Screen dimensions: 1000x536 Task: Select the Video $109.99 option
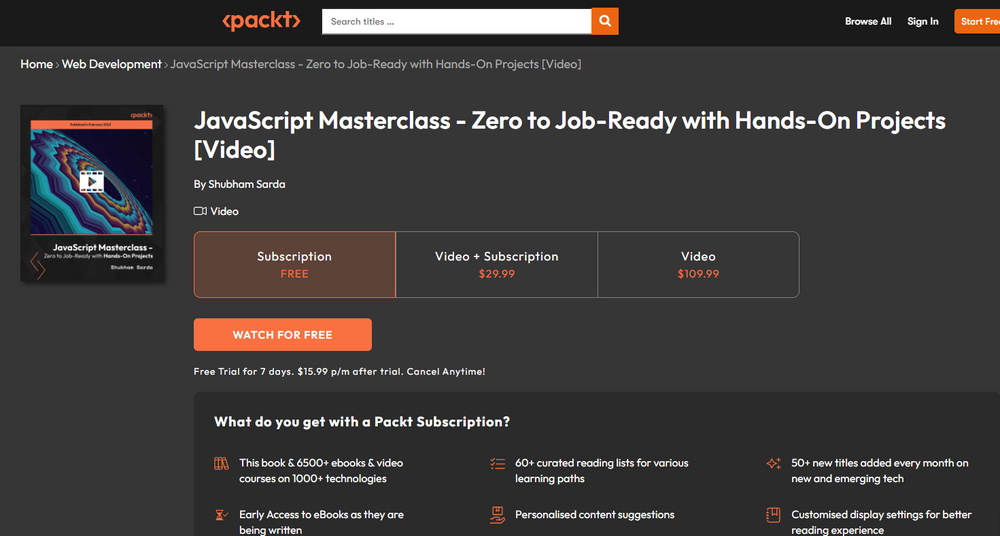pyautogui.click(x=698, y=264)
